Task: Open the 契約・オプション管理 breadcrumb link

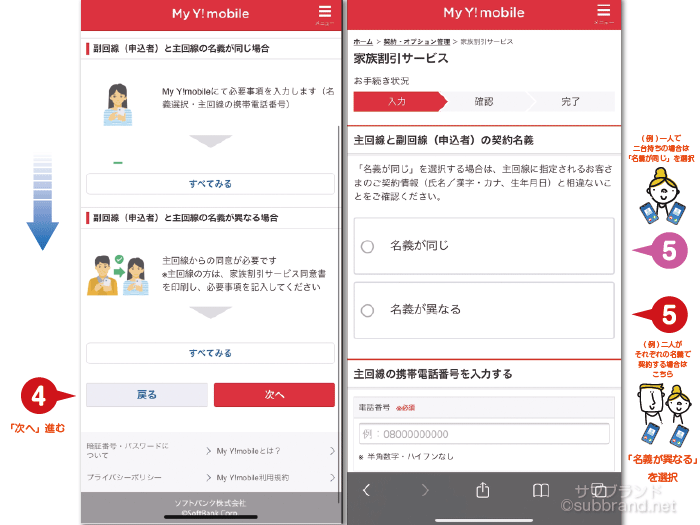Action: [417, 42]
